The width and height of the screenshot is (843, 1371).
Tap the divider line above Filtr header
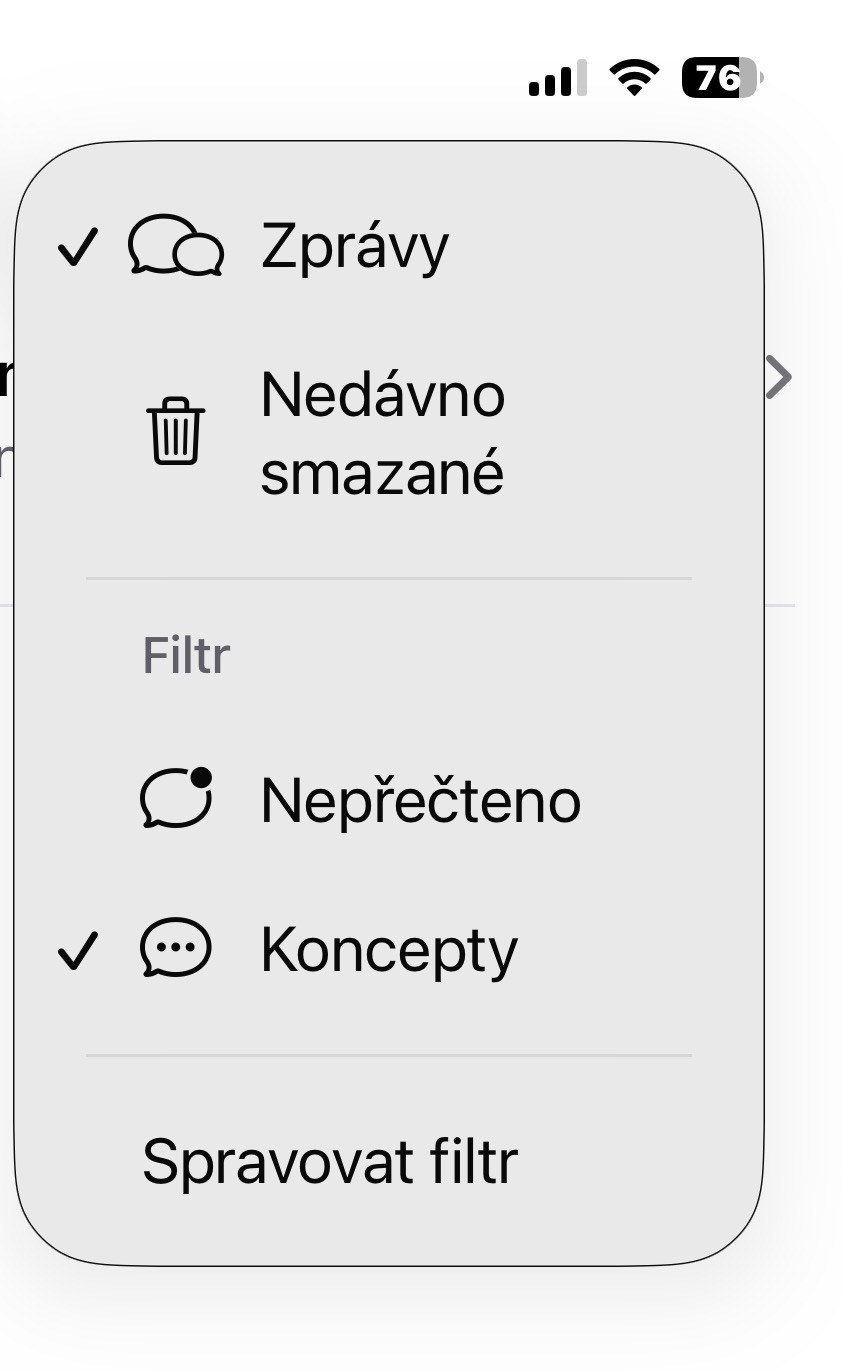point(388,578)
